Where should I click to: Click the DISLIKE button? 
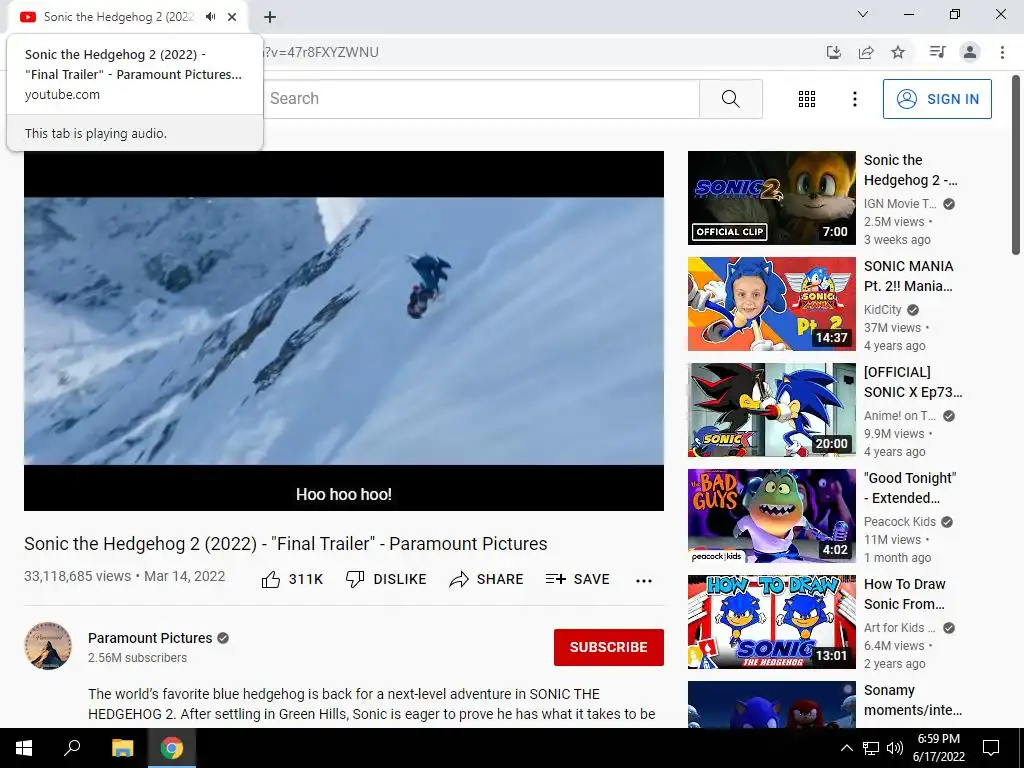coord(386,579)
